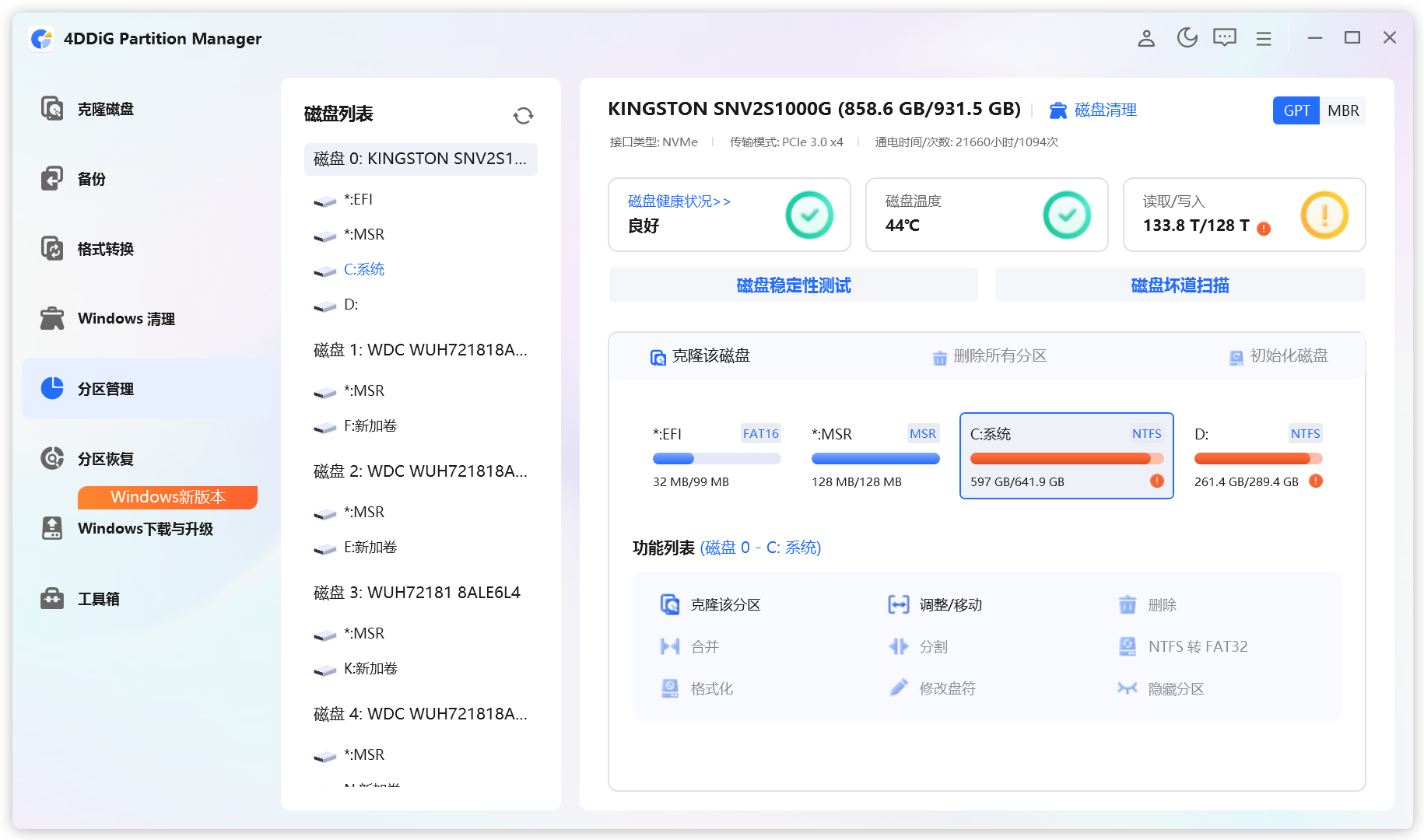This screenshot has width=1424, height=840.
Task: Select D: partition in disk list
Action: [x=335, y=305]
